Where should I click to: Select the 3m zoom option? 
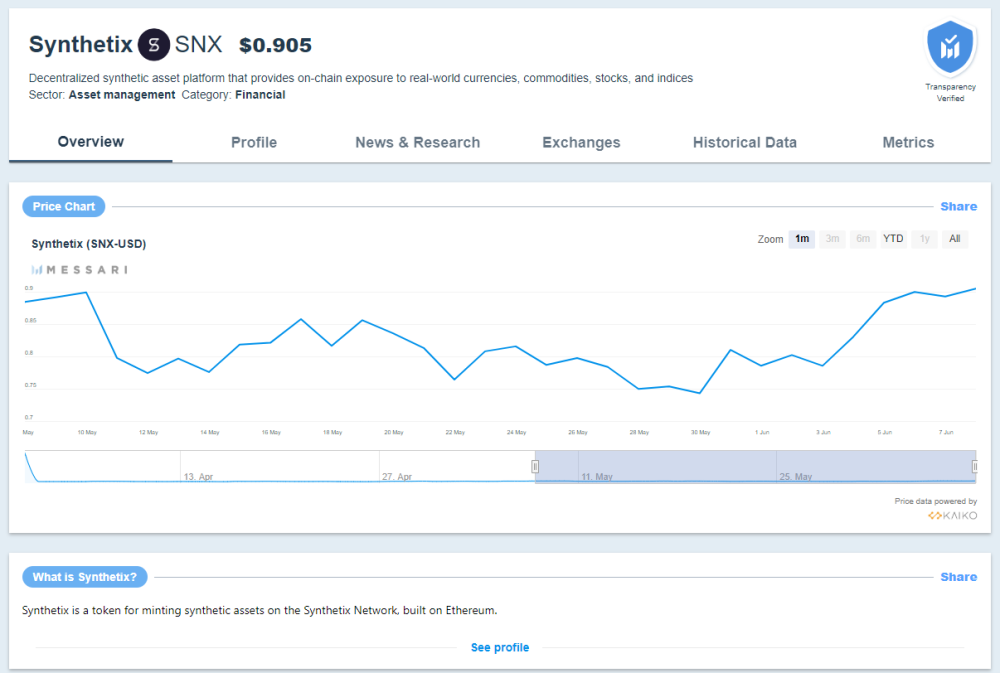tap(832, 239)
